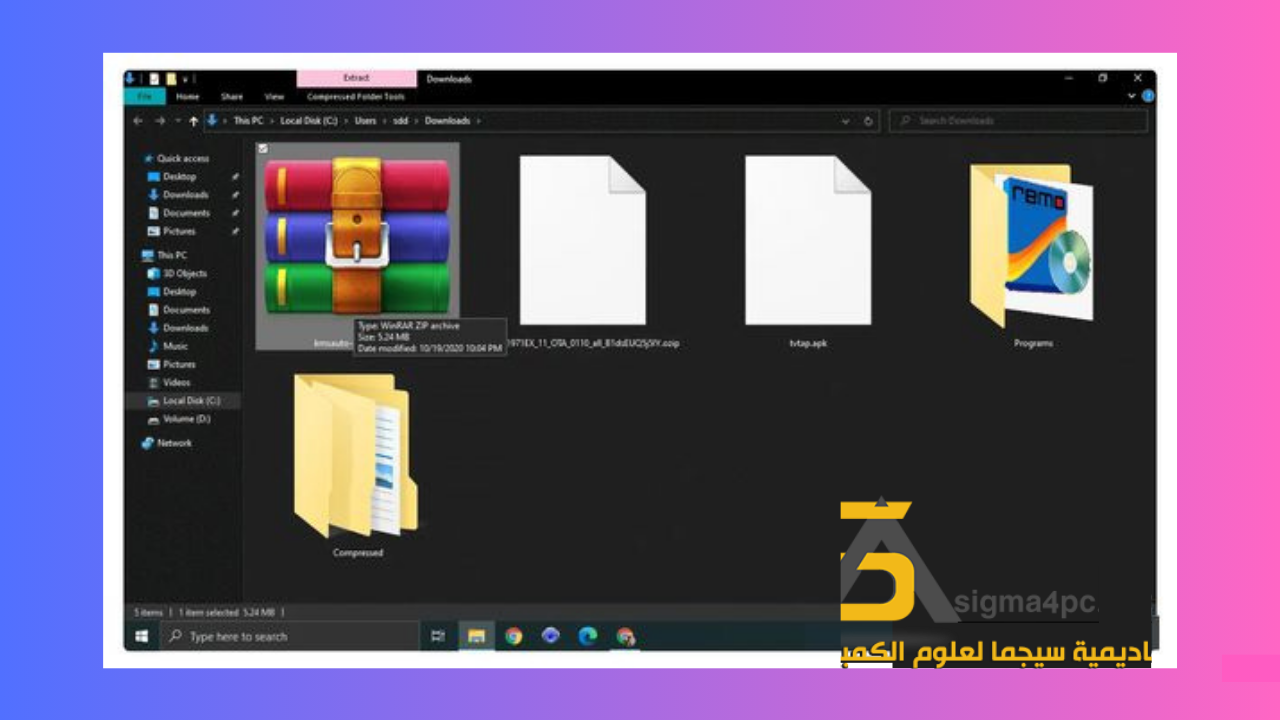Jump to sdd in the breadcrumb
Image resolution: width=1280 pixels, height=720 pixels.
401,121
